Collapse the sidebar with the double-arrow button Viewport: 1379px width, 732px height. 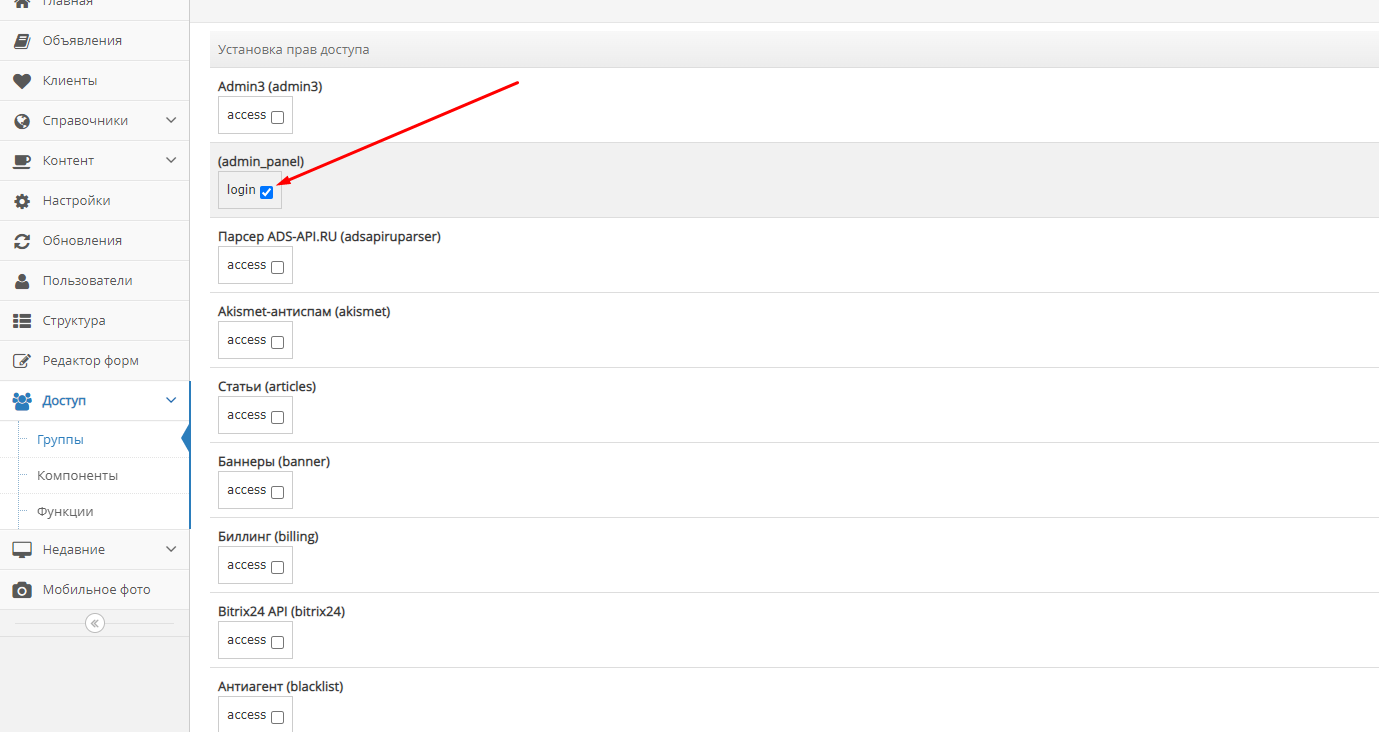tap(94, 623)
